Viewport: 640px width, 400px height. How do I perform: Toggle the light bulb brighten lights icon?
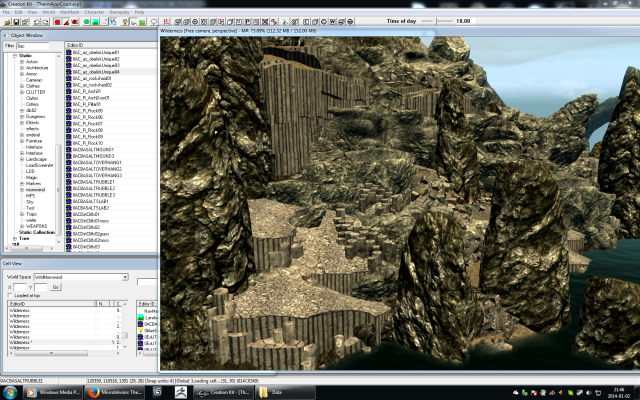125,21
